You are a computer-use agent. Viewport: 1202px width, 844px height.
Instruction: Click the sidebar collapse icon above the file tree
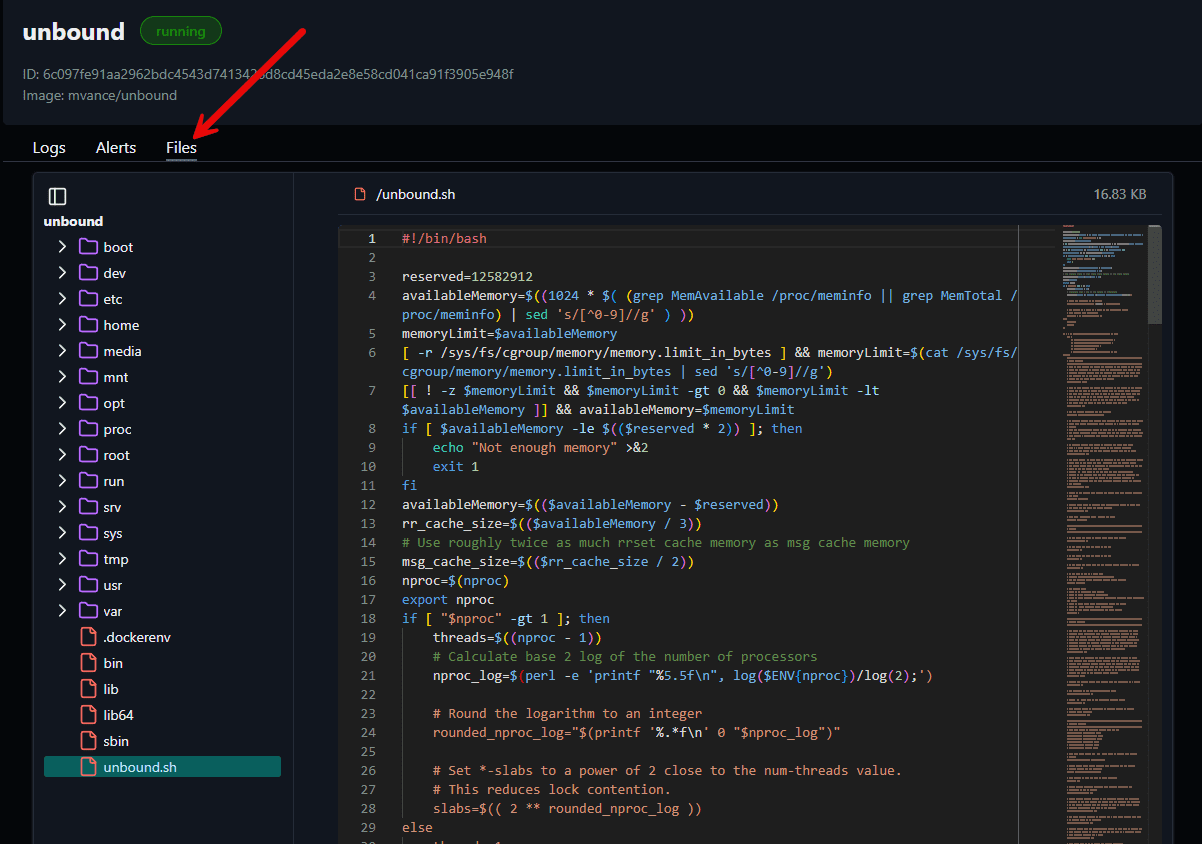pos(57,195)
